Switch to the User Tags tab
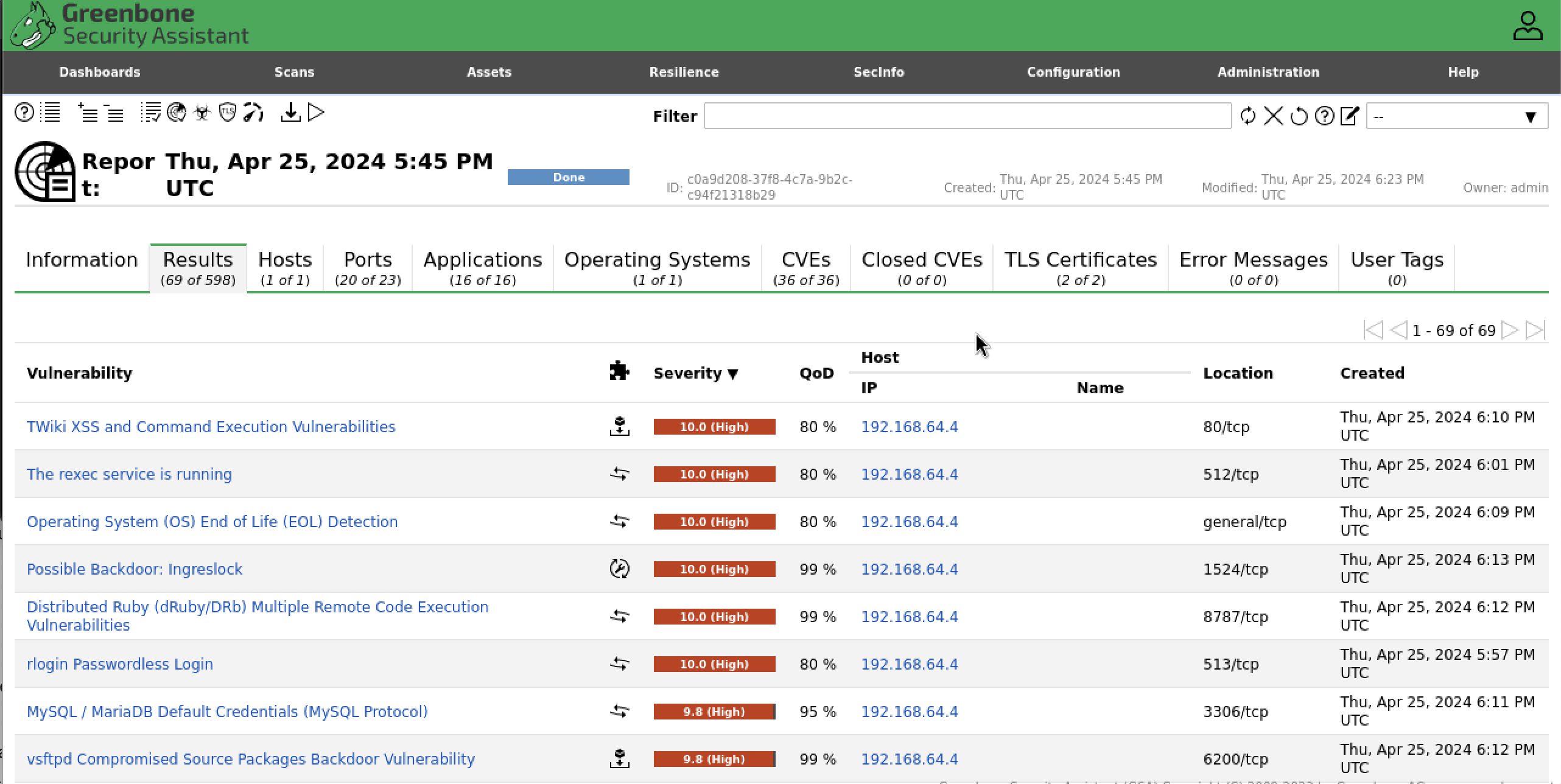The image size is (1561, 784). [x=1397, y=268]
